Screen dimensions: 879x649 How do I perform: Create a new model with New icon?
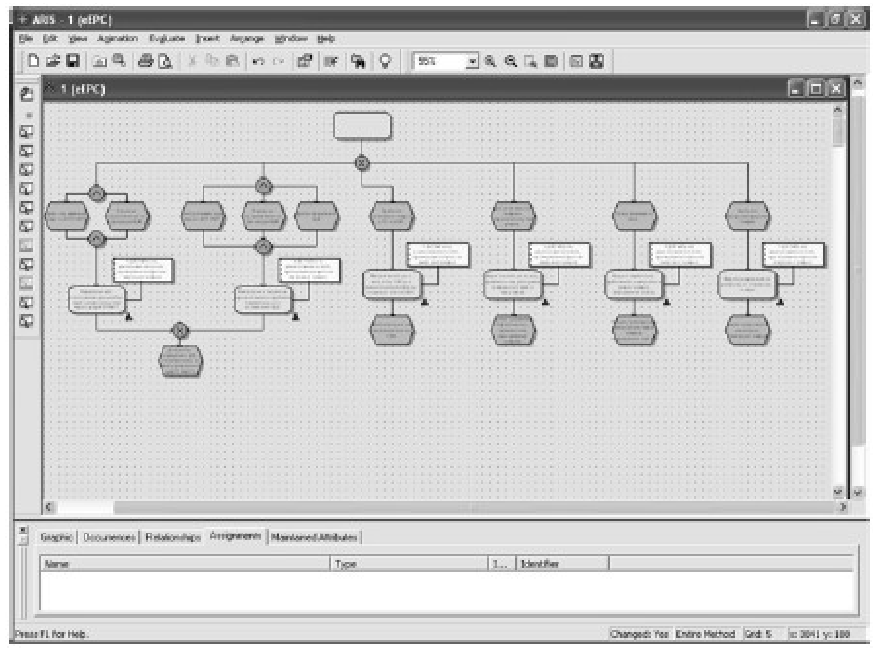pos(33,61)
